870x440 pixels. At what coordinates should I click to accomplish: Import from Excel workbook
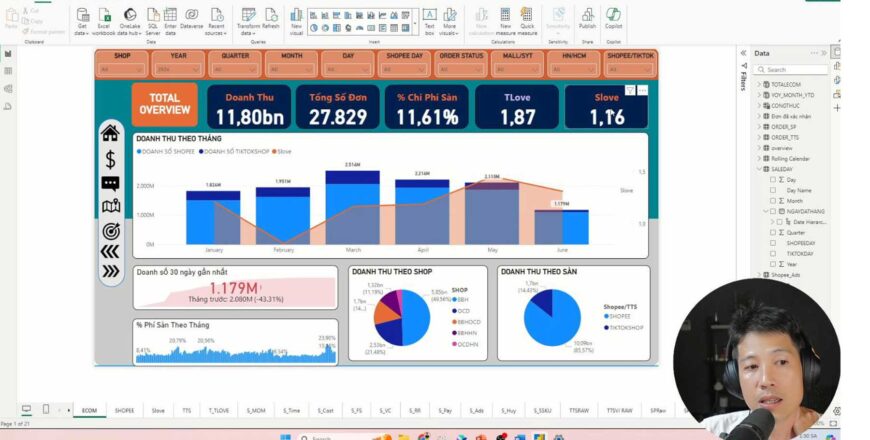(x=104, y=22)
